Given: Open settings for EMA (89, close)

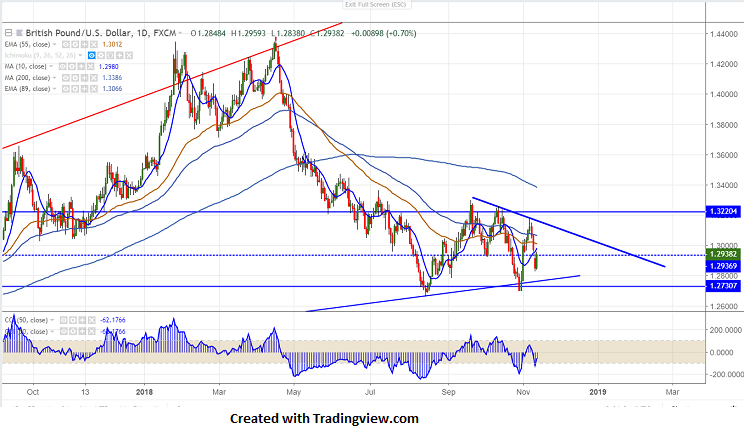Looking at the screenshot, I should (x=75, y=89).
